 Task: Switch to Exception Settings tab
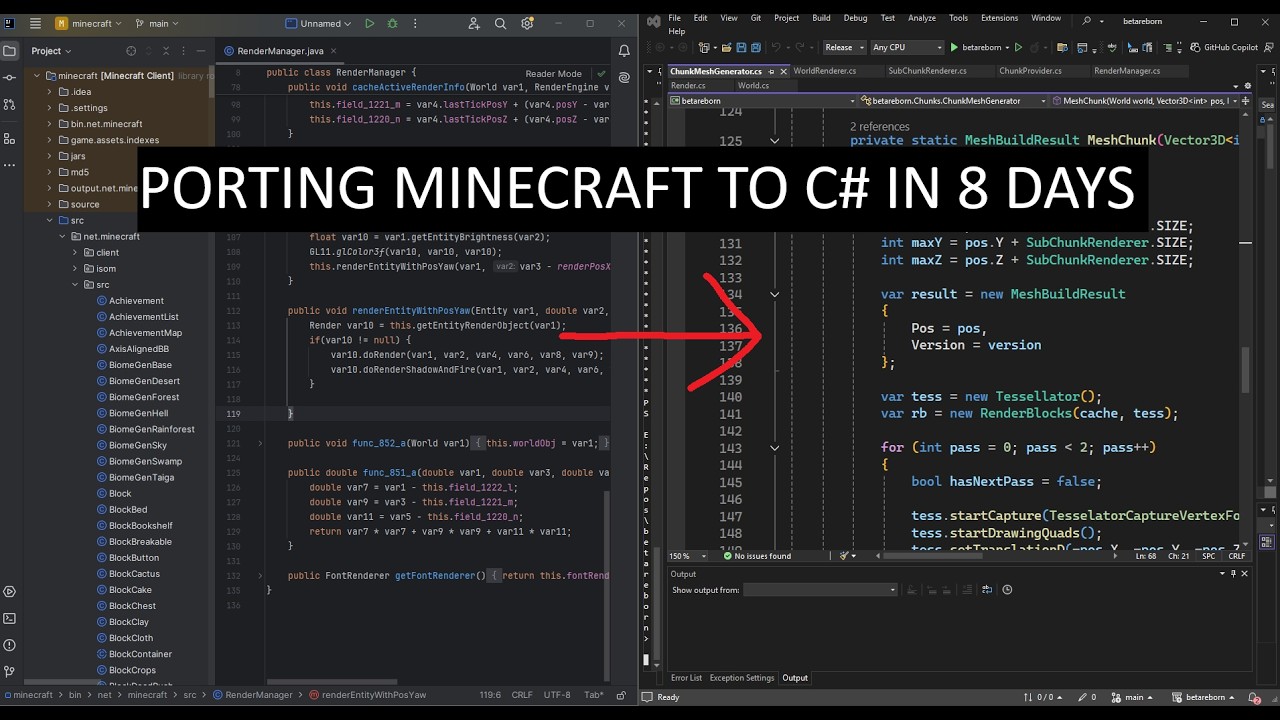[x=742, y=678]
